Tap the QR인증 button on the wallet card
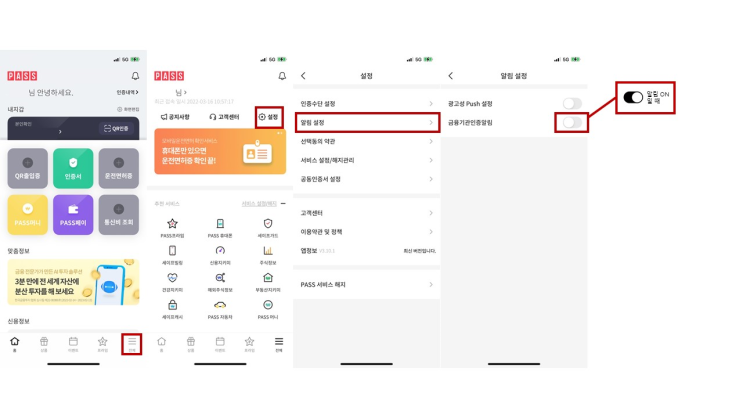 click(x=116, y=128)
